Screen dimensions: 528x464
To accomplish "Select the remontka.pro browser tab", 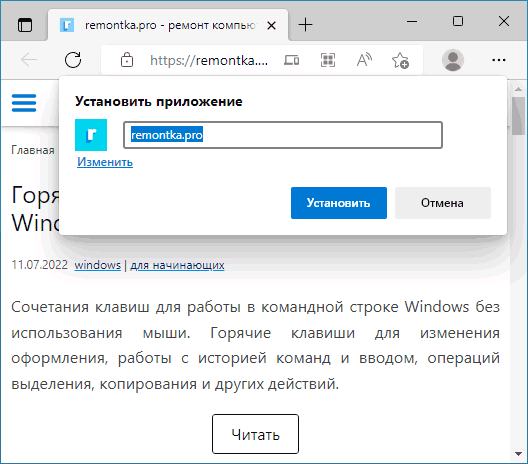I will pyautogui.click(x=168, y=25).
